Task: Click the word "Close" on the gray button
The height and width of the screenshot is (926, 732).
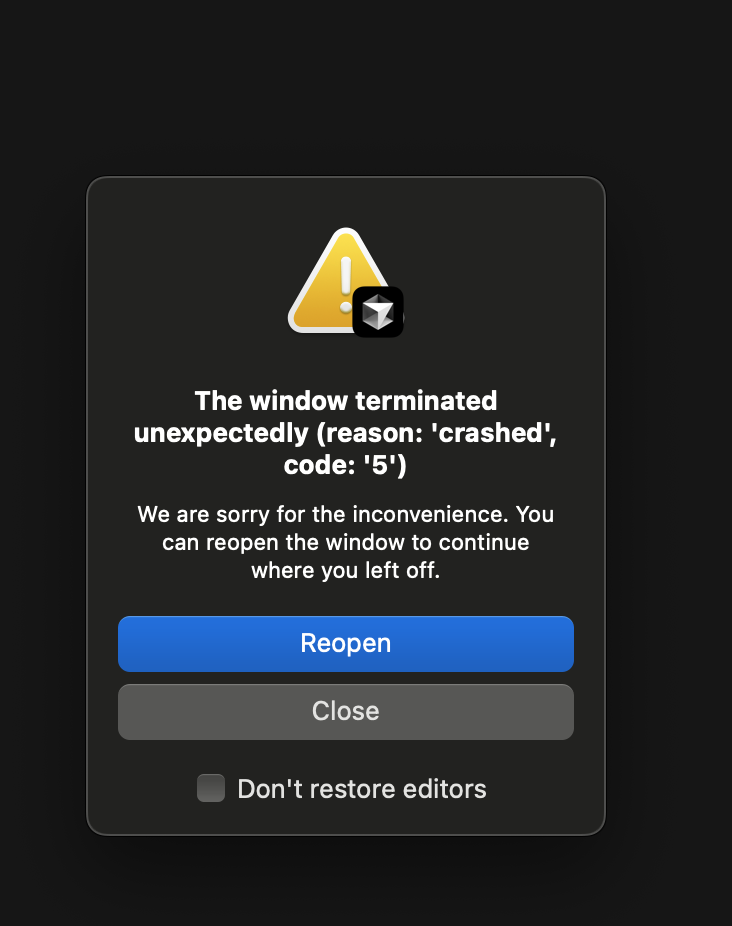Action: point(346,711)
